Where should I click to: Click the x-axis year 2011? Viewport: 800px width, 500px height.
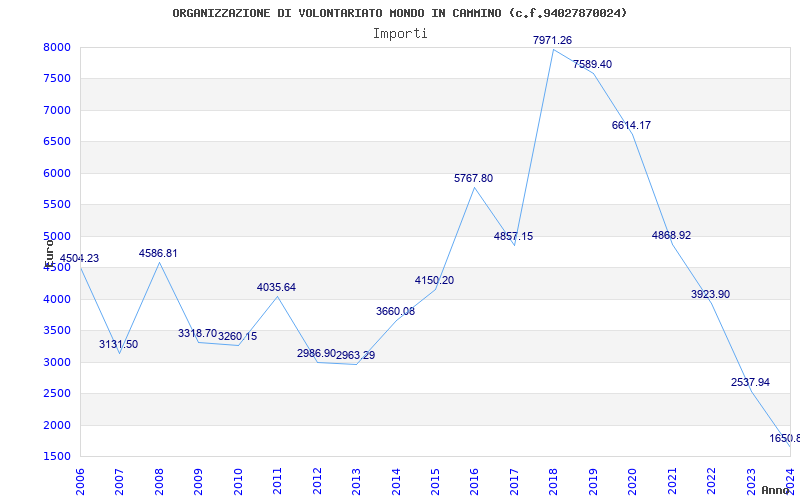[x=277, y=480]
